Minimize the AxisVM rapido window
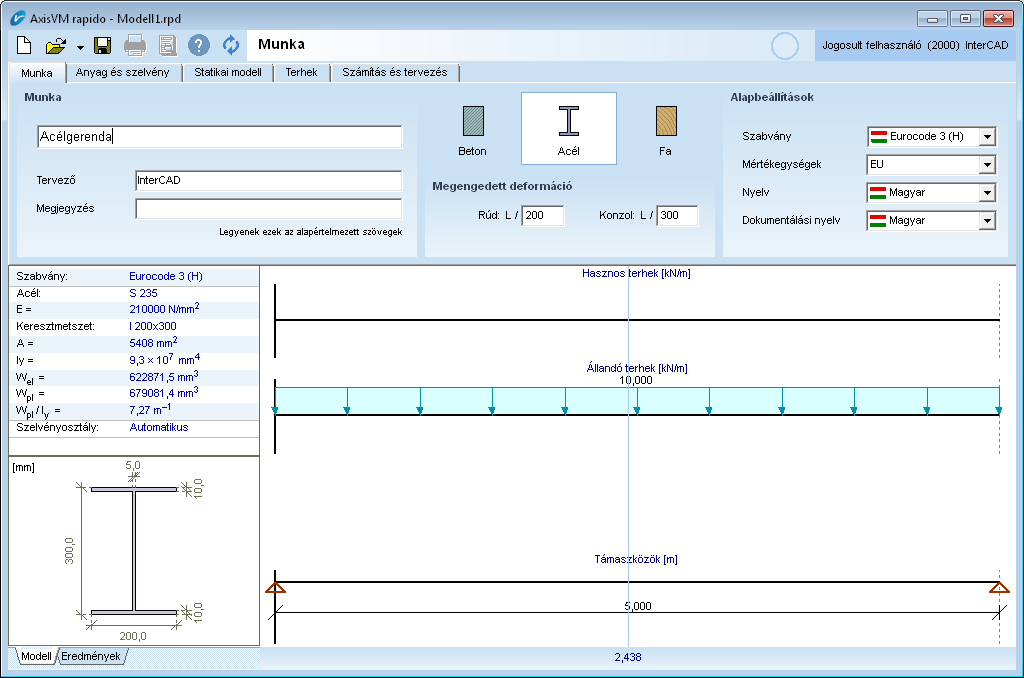 [x=933, y=18]
